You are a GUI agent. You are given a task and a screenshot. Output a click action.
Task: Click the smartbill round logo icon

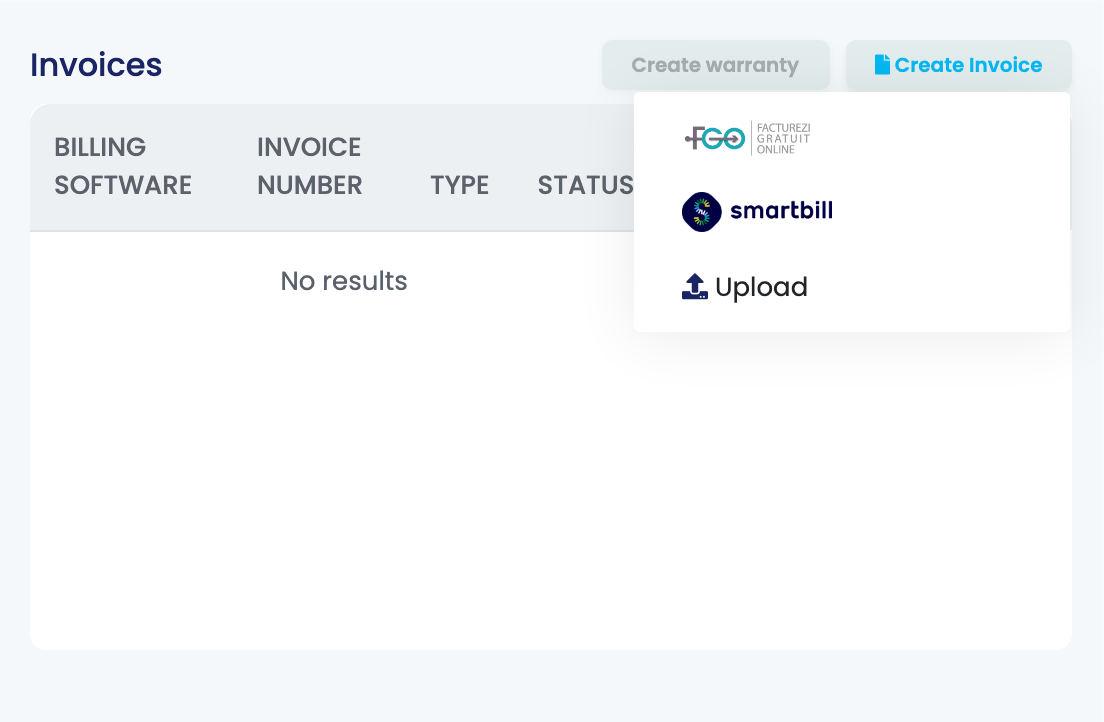pos(701,211)
